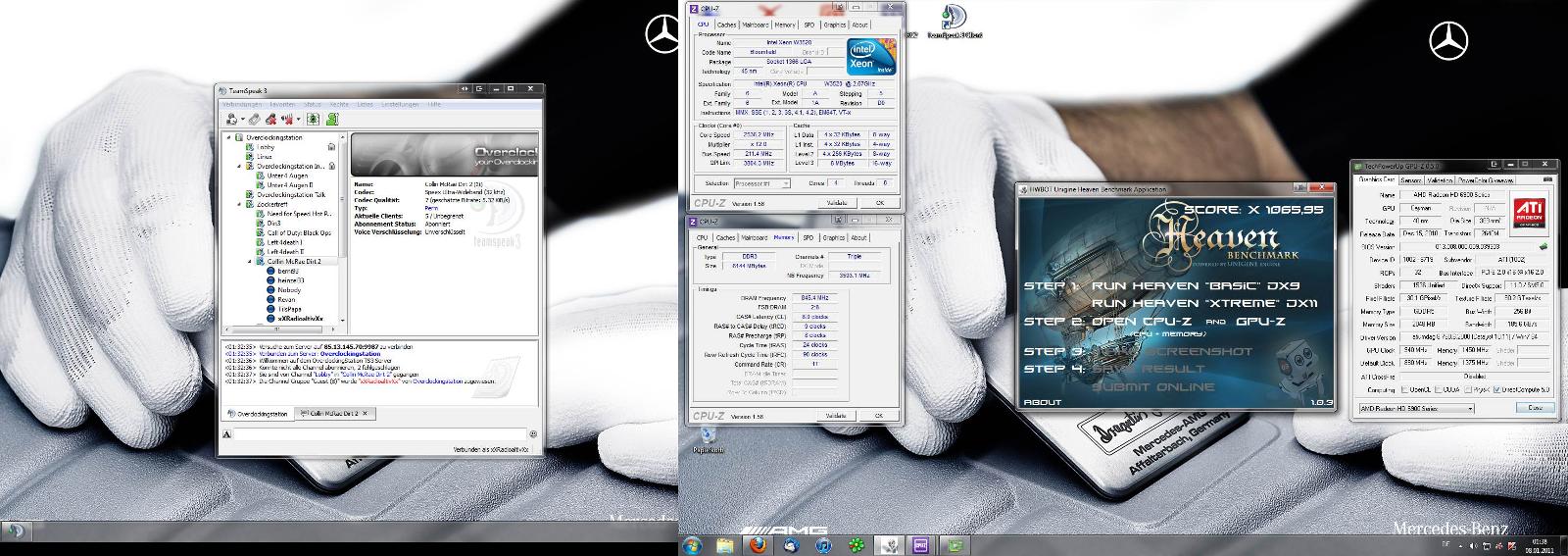
Task: Switch to Mainboard tab in top CPU-Z
Action: (x=756, y=25)
